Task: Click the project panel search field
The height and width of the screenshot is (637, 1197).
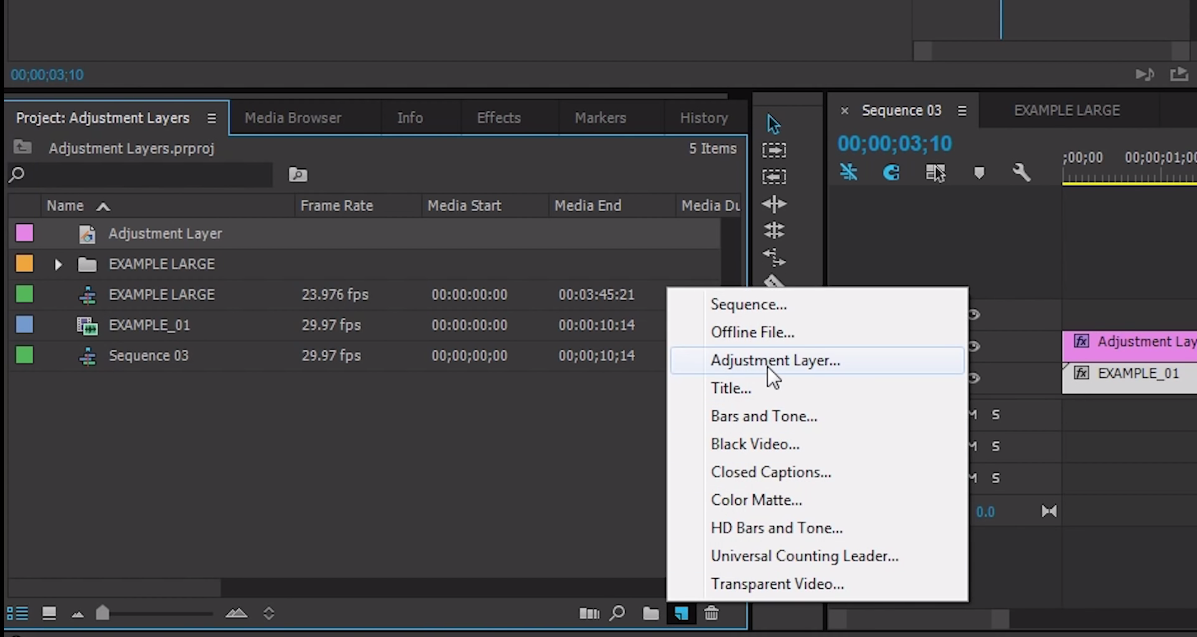Action: [140, 175]
